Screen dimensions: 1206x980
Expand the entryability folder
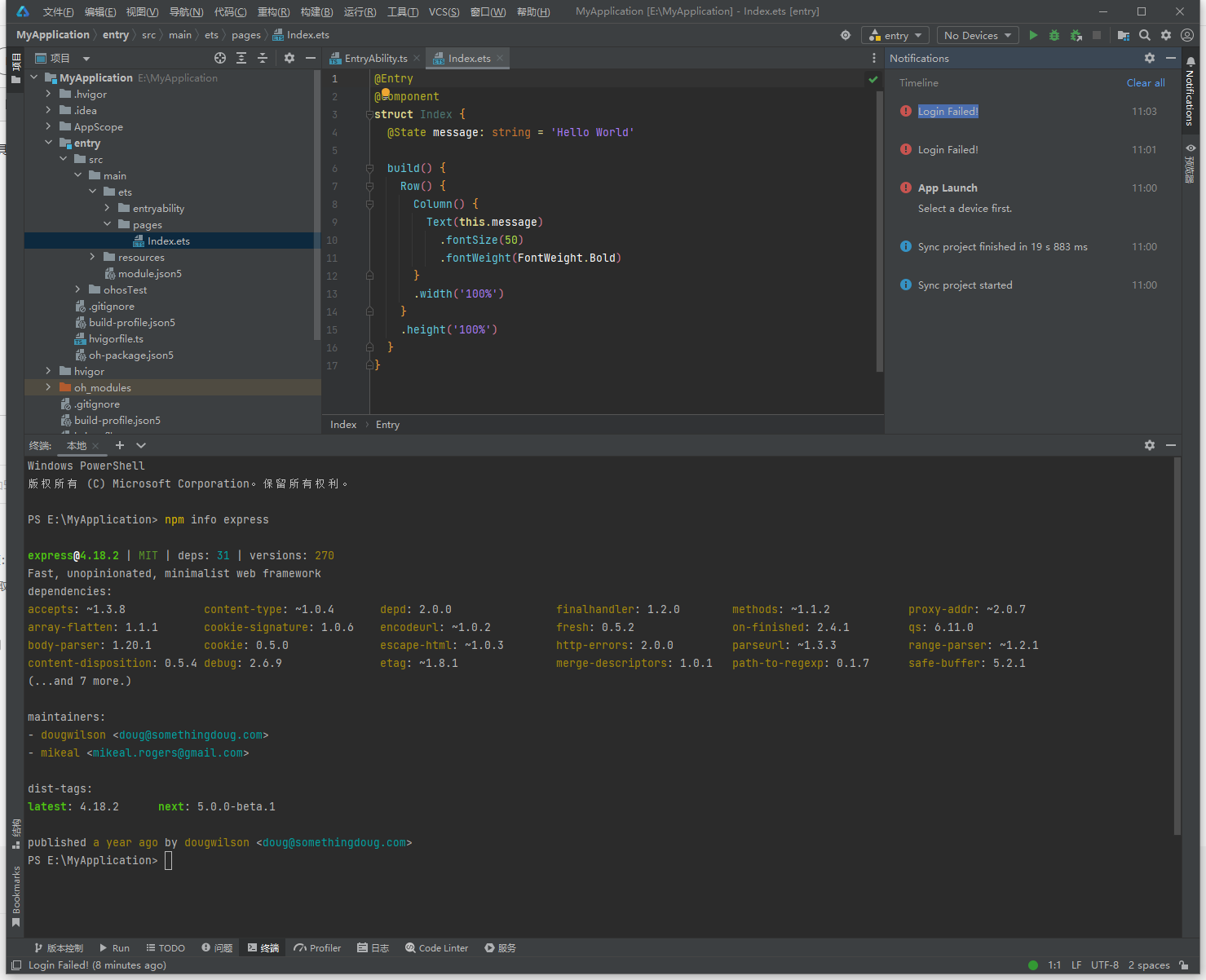click(108, 208)
